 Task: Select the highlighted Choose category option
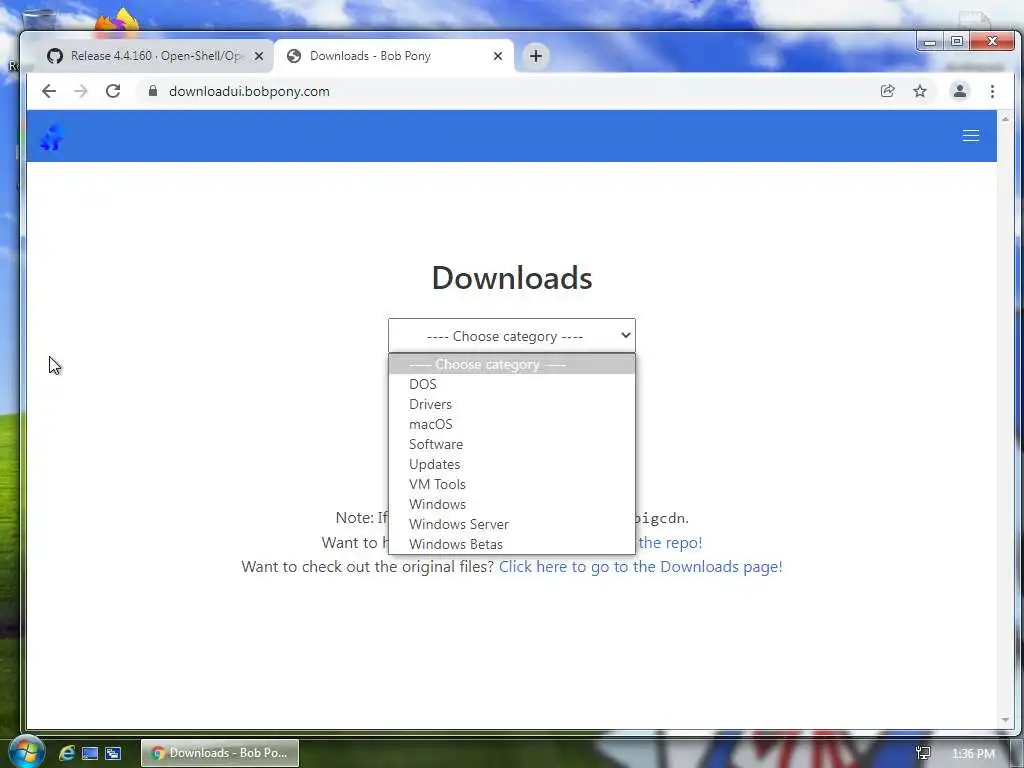point(511,364)
